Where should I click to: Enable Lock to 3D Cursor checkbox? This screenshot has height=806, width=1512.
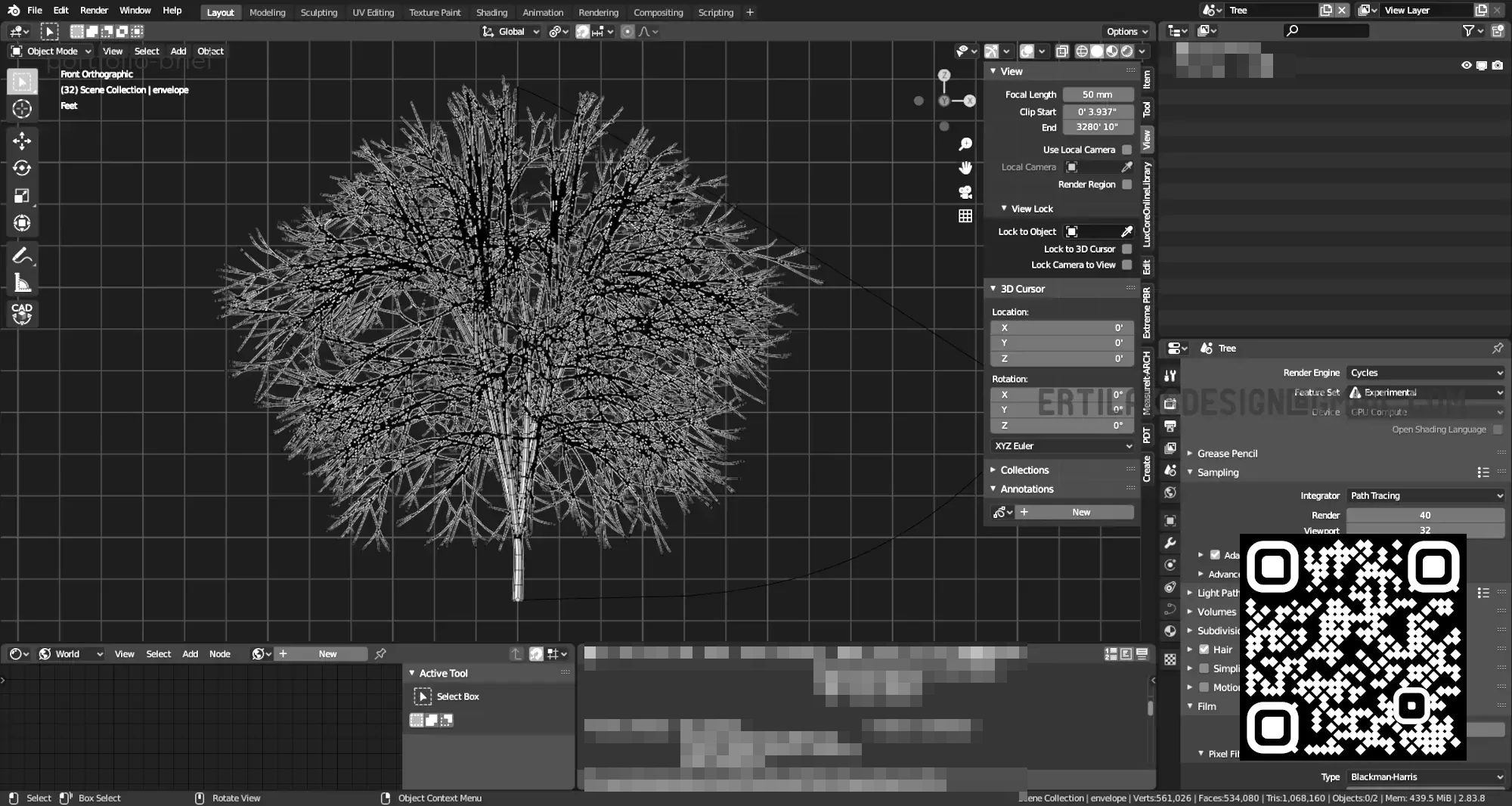tap(1127, 249)
